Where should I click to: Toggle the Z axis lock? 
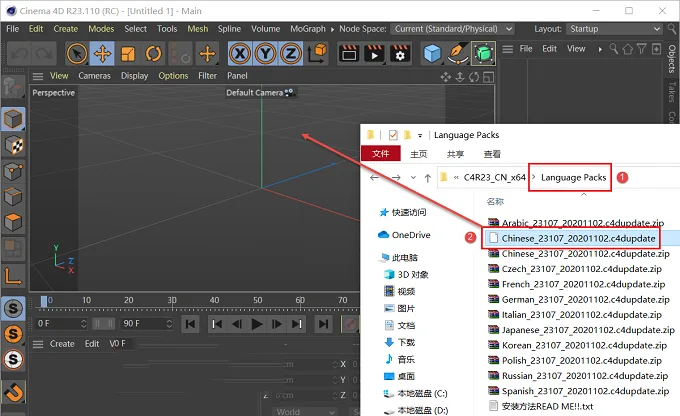tap(291, 54)
